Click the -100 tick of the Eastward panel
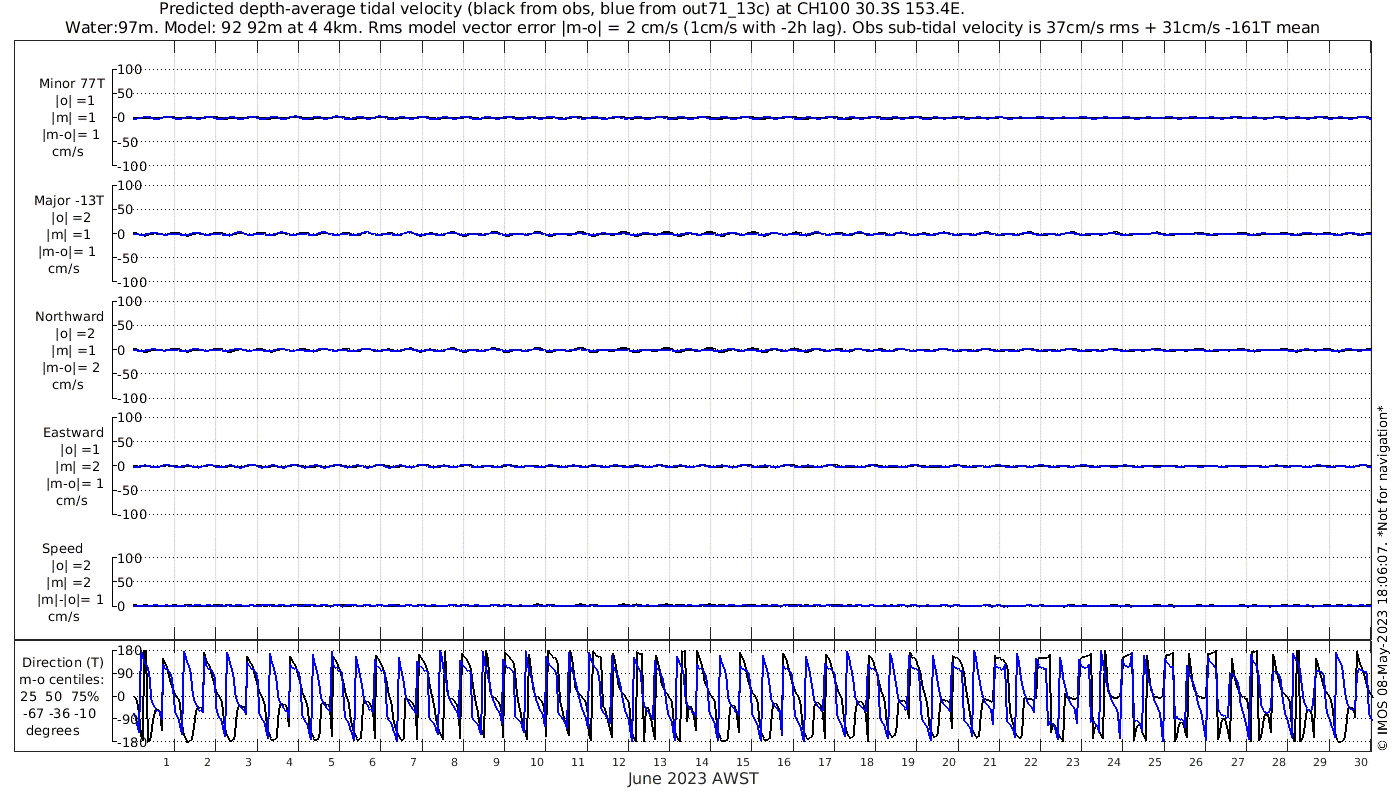The width and height of the screenshot is (1400, 800). 130,514
